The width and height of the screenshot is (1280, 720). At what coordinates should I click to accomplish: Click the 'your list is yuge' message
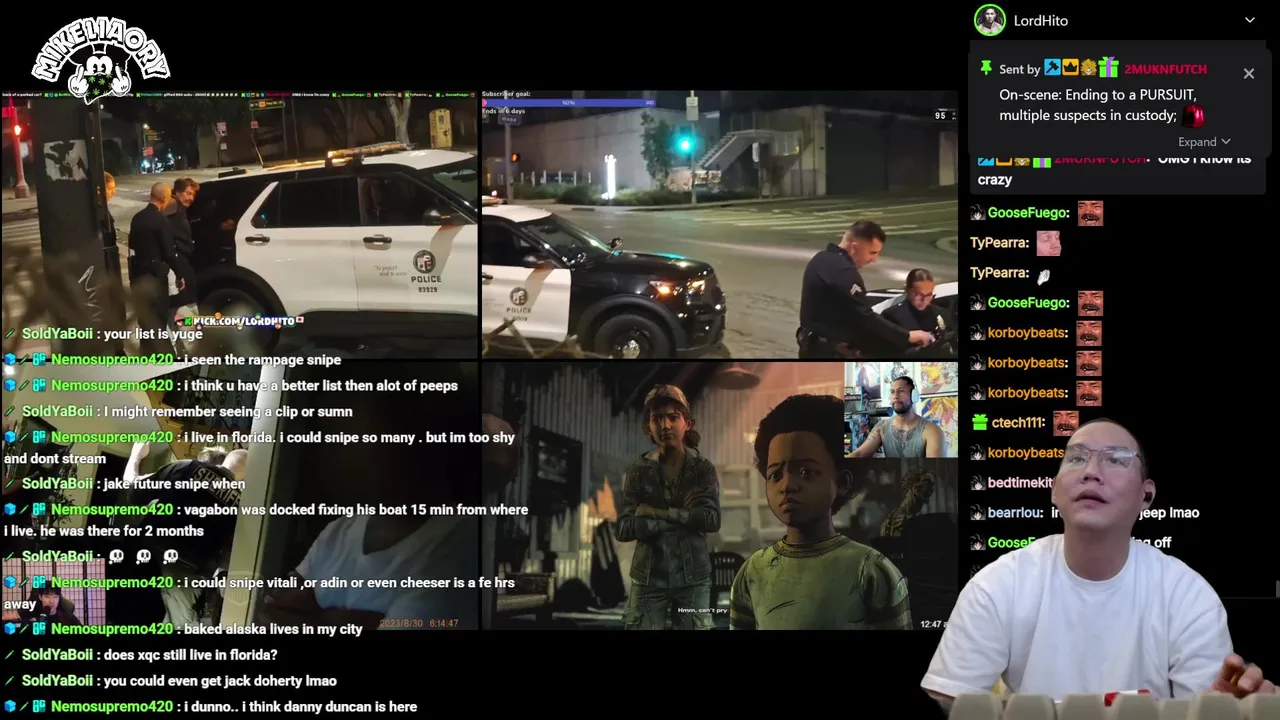tap(153, 334)
